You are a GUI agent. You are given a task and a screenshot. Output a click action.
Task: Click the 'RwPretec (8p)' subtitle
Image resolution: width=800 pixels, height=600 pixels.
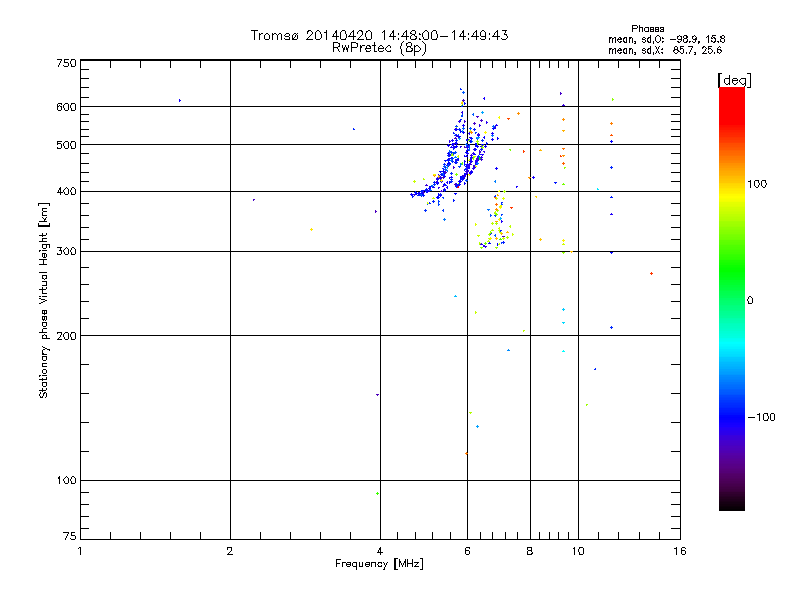[x=379, y=48]
